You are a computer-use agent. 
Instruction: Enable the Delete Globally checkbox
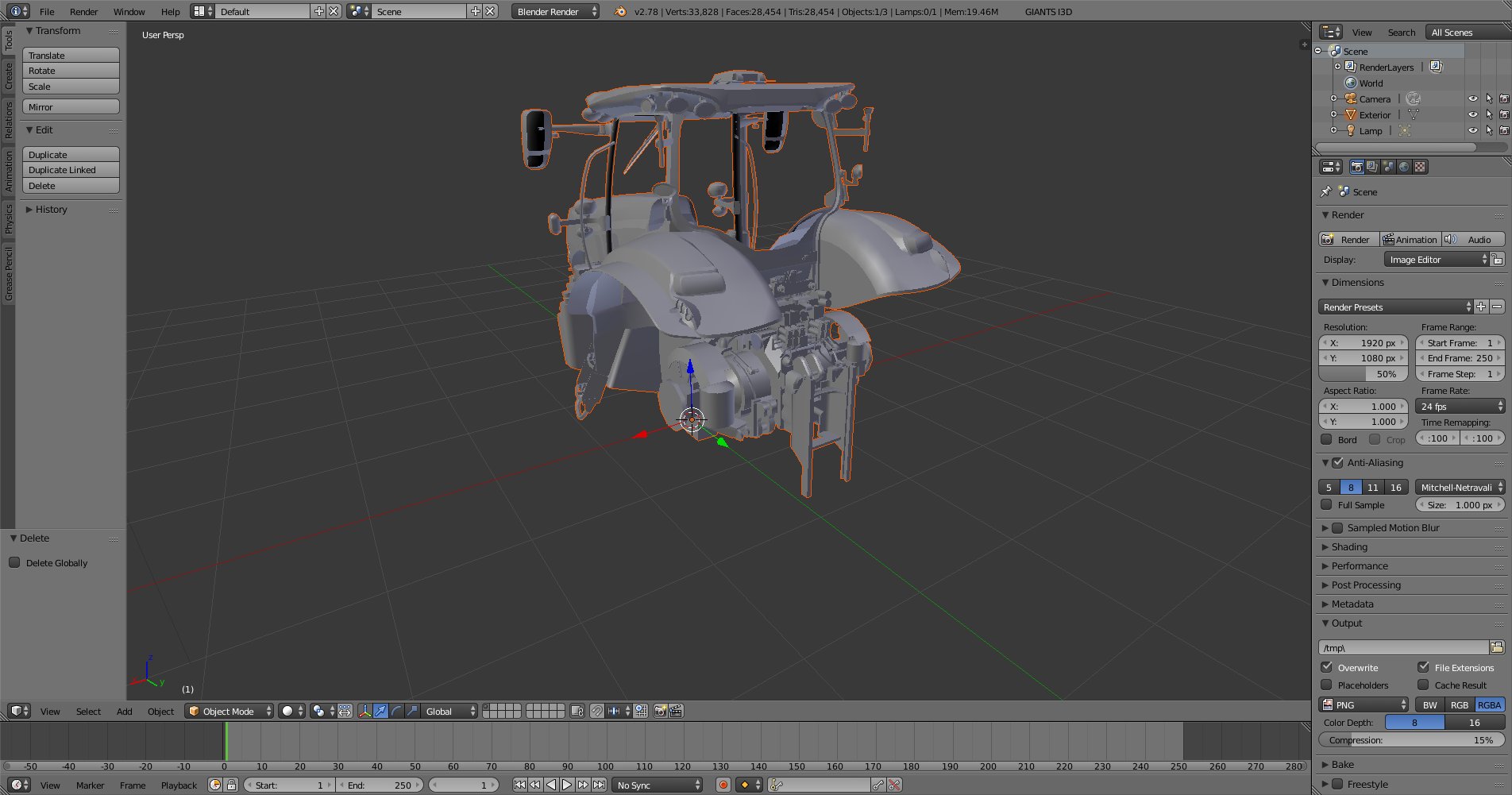14,562
